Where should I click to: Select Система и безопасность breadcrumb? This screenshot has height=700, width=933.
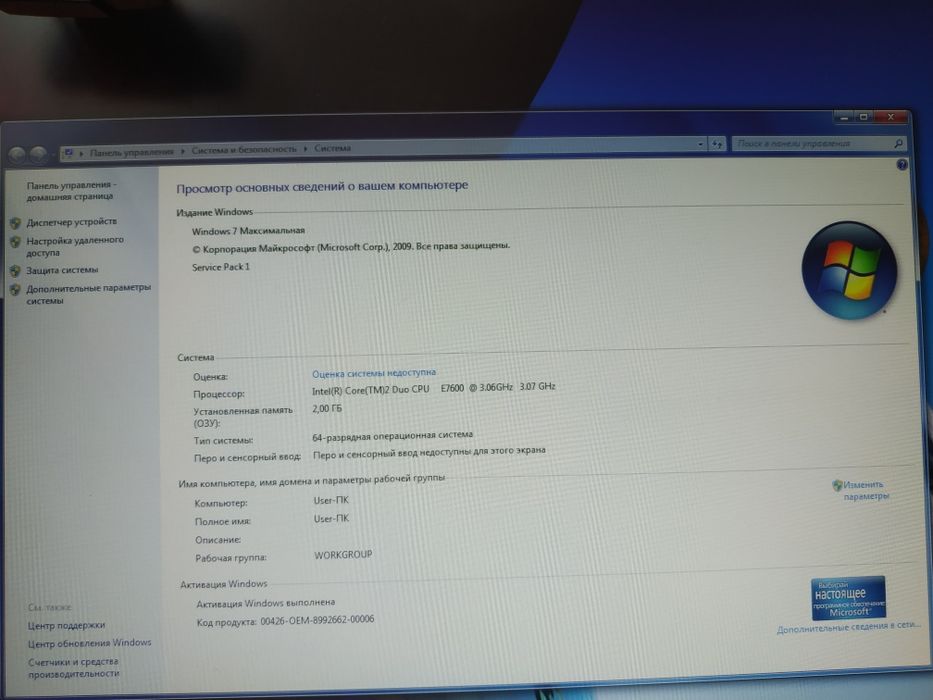click(x=244, y=149)
